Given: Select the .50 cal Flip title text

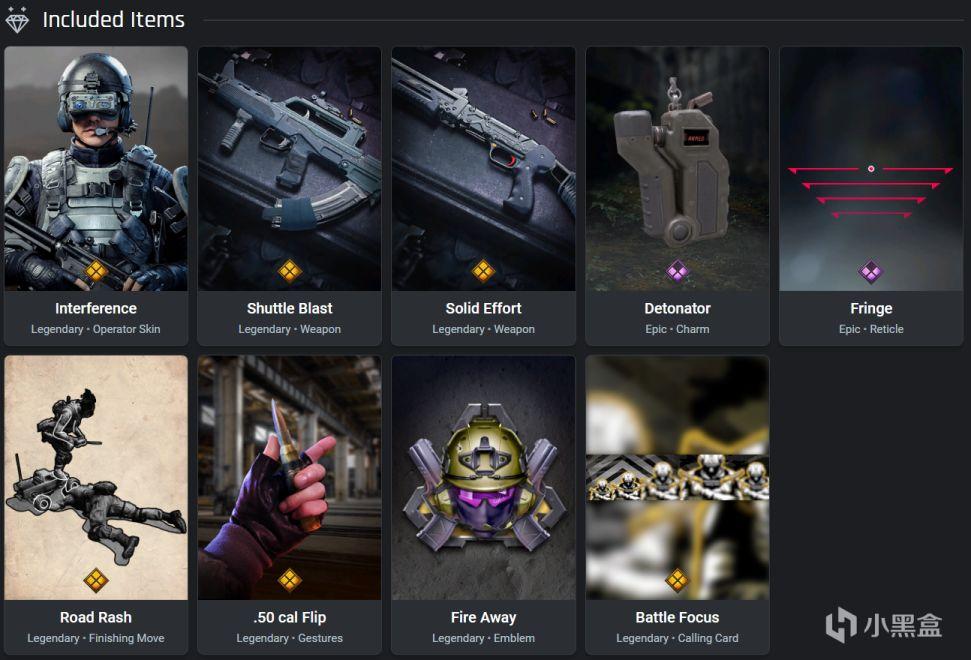Looking at the screenshot, I should (x=289, y=617).
